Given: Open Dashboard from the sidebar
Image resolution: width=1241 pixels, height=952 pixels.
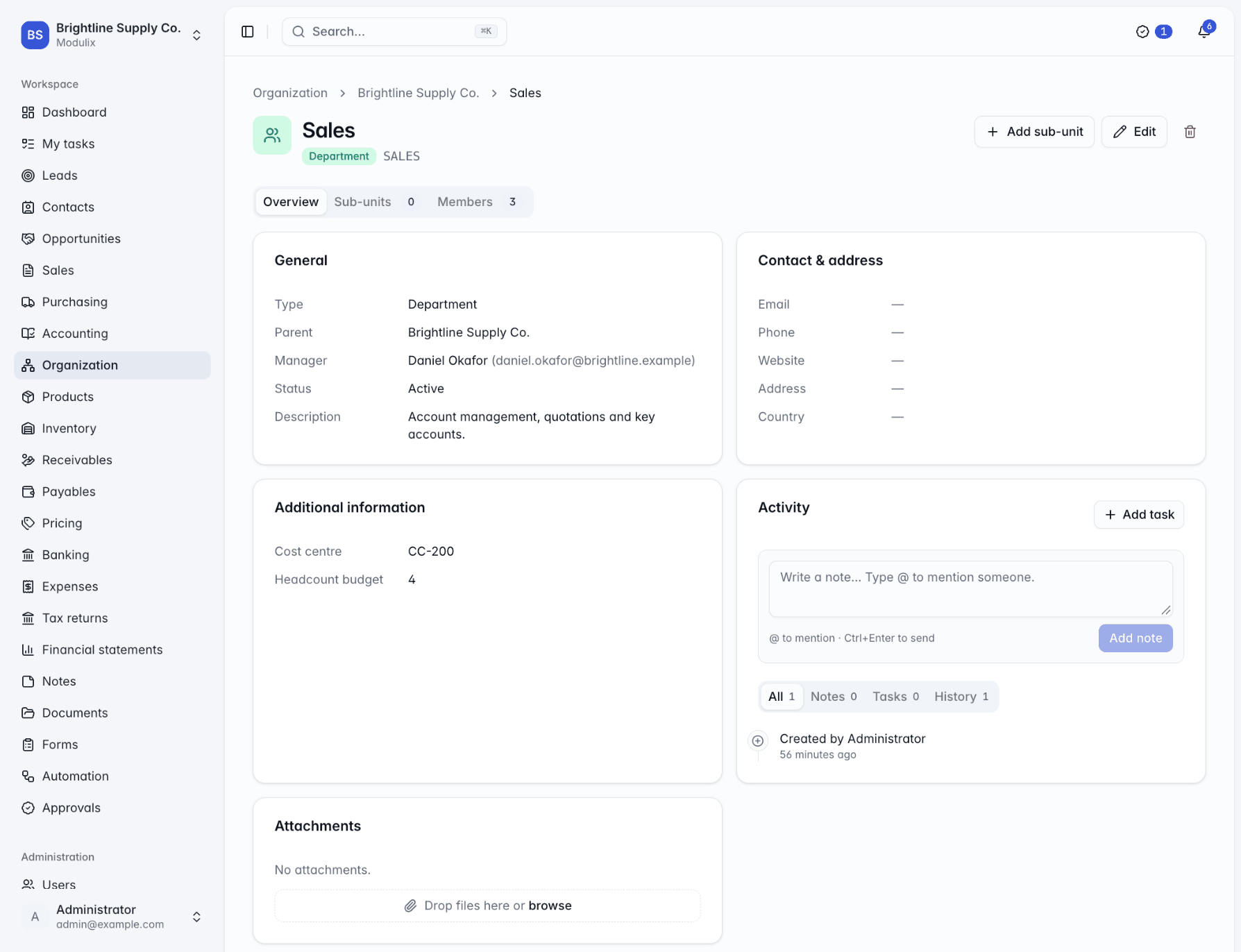Looking at the screenshot, I should point(112,112).
